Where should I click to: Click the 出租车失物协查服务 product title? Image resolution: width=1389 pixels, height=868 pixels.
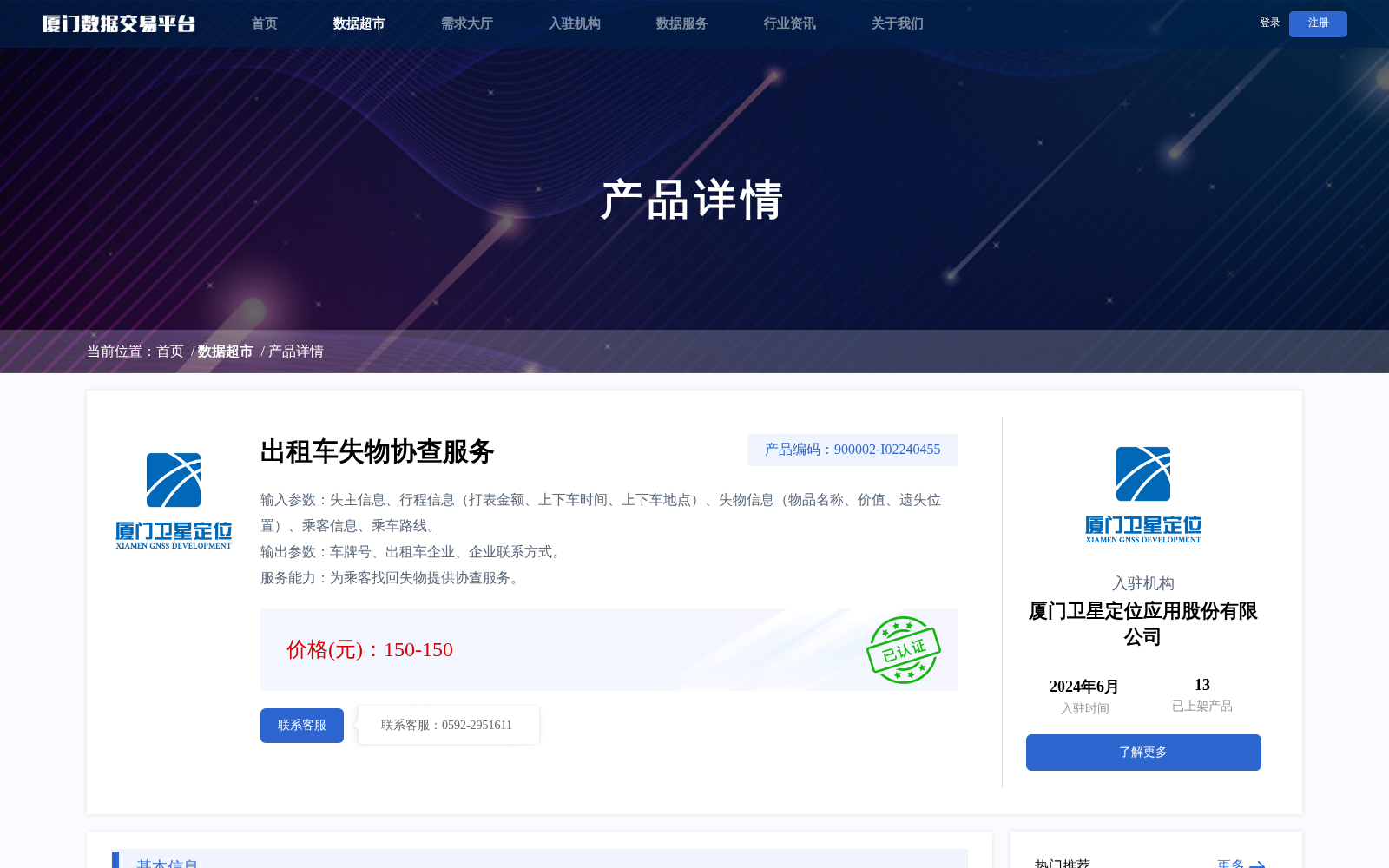pos(377,451)
